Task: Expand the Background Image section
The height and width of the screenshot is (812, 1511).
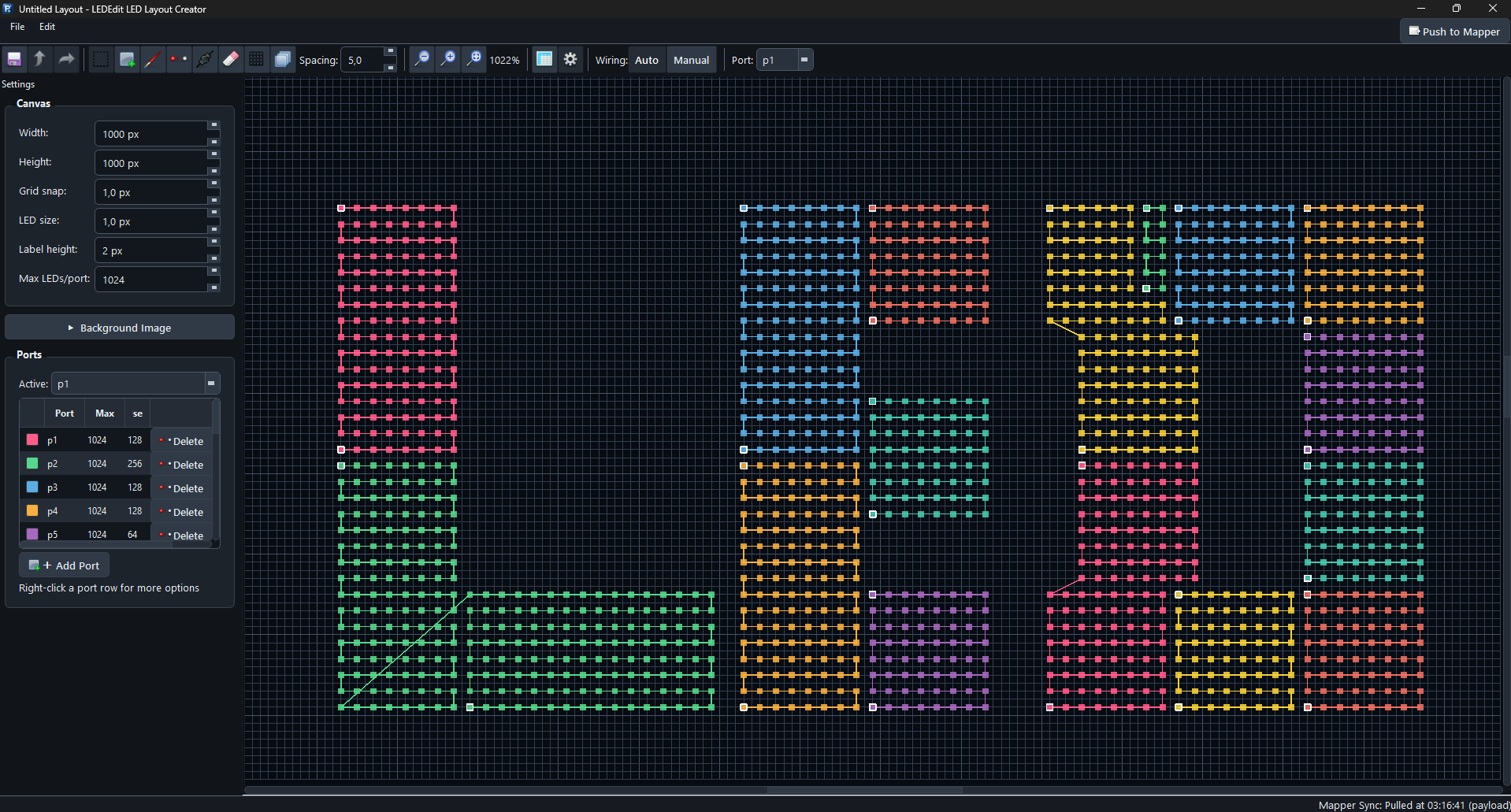Action: 120,328
